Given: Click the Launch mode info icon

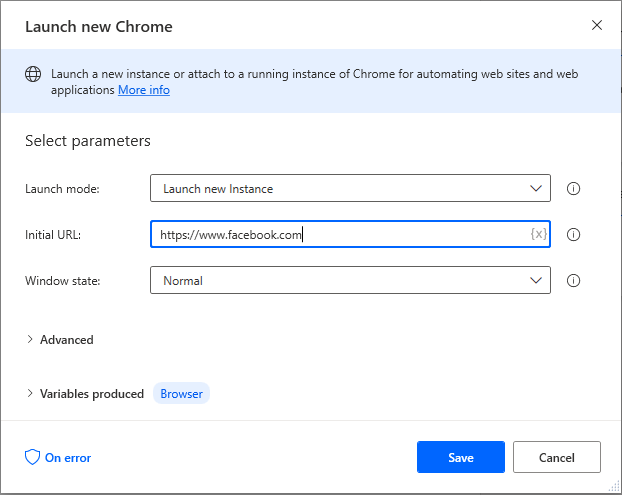Looking at the screenshot, I should (x=574, y=188).
